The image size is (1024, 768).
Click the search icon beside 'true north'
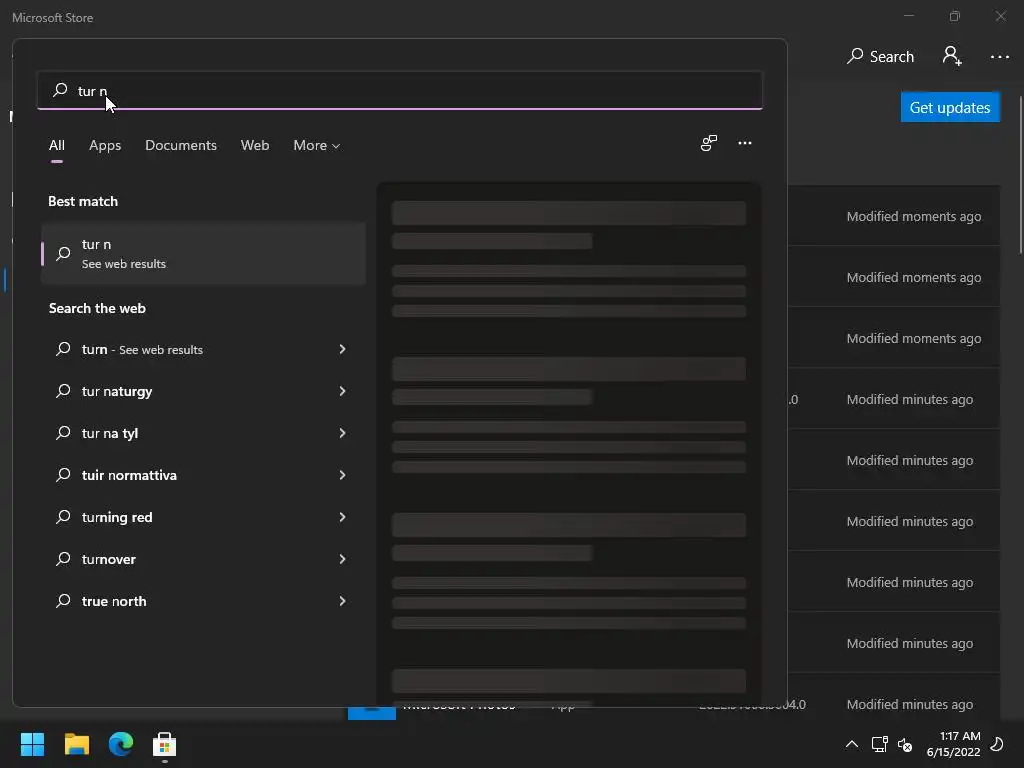pos(63,601)
